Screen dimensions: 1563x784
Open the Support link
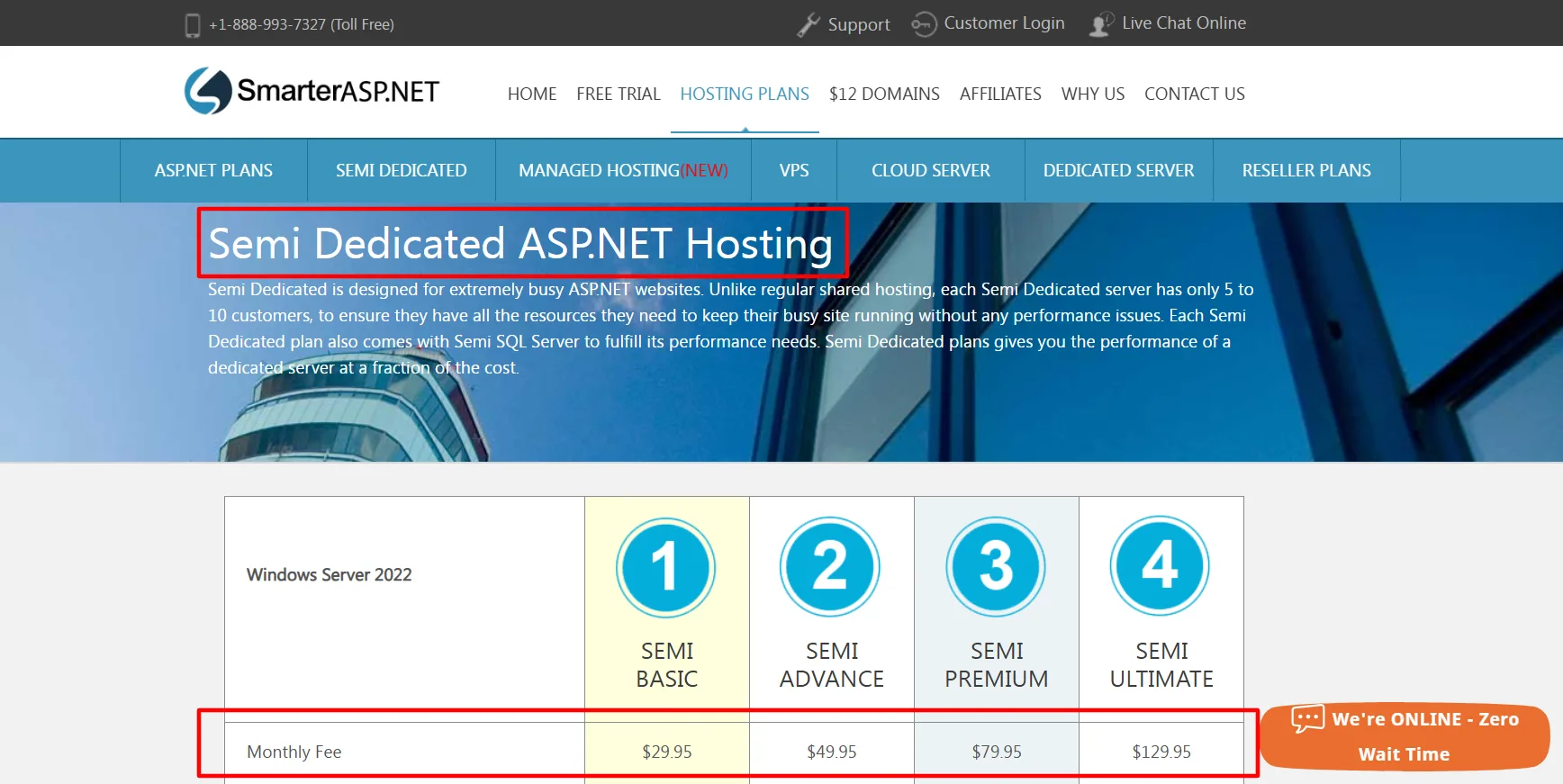[x=859, y=24]
